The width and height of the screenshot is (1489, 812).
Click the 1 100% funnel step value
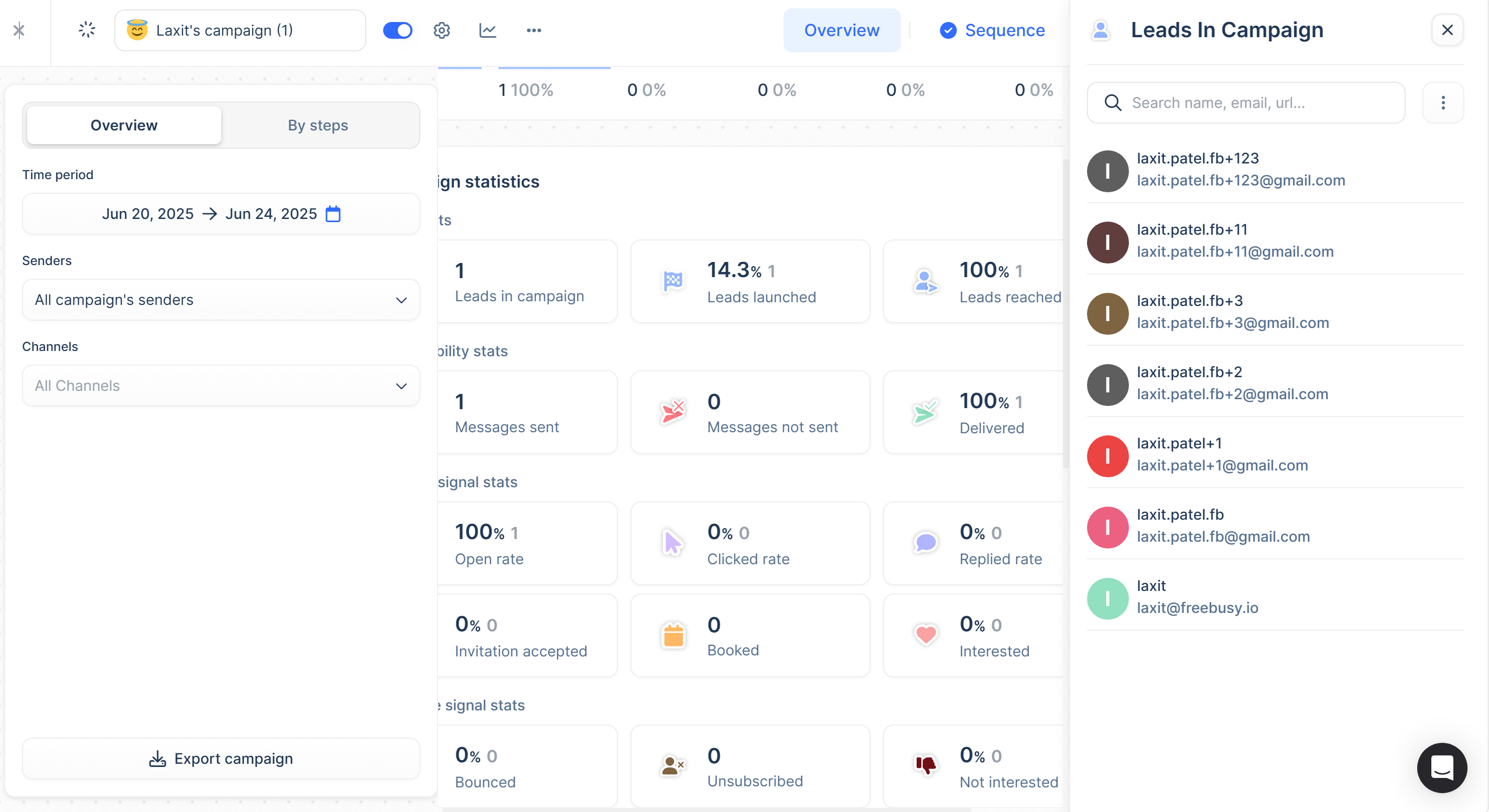click(526, 90)
